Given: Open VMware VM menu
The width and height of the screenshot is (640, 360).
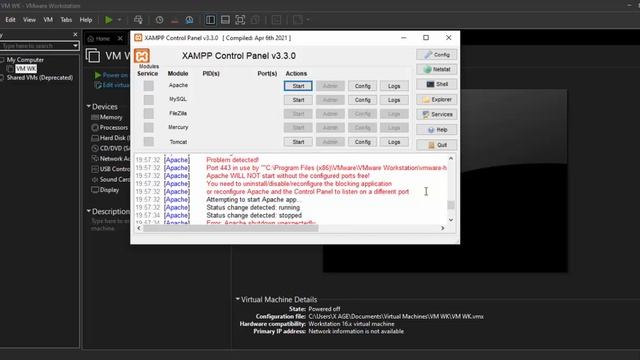Looking at the screenshot, I should (48, 20).
